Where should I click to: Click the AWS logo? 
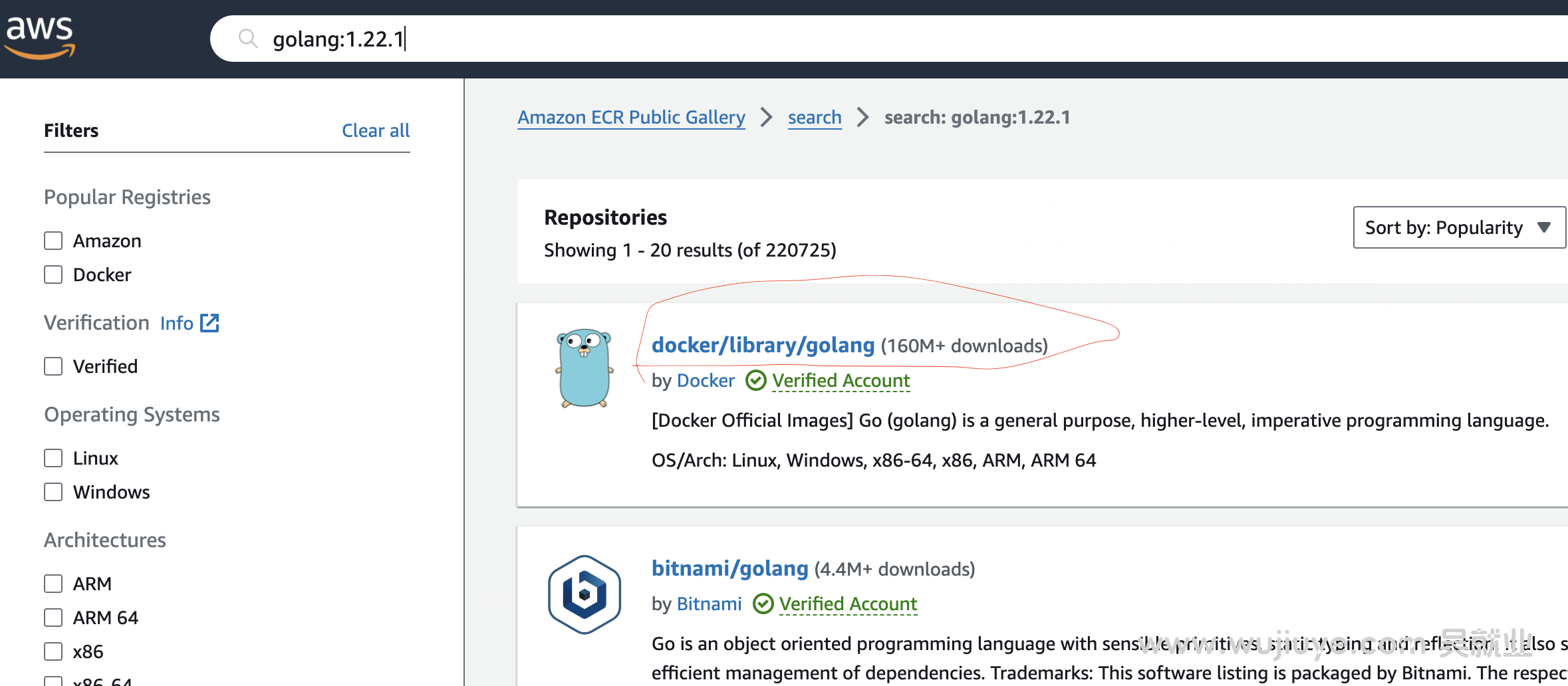point(41,37)
